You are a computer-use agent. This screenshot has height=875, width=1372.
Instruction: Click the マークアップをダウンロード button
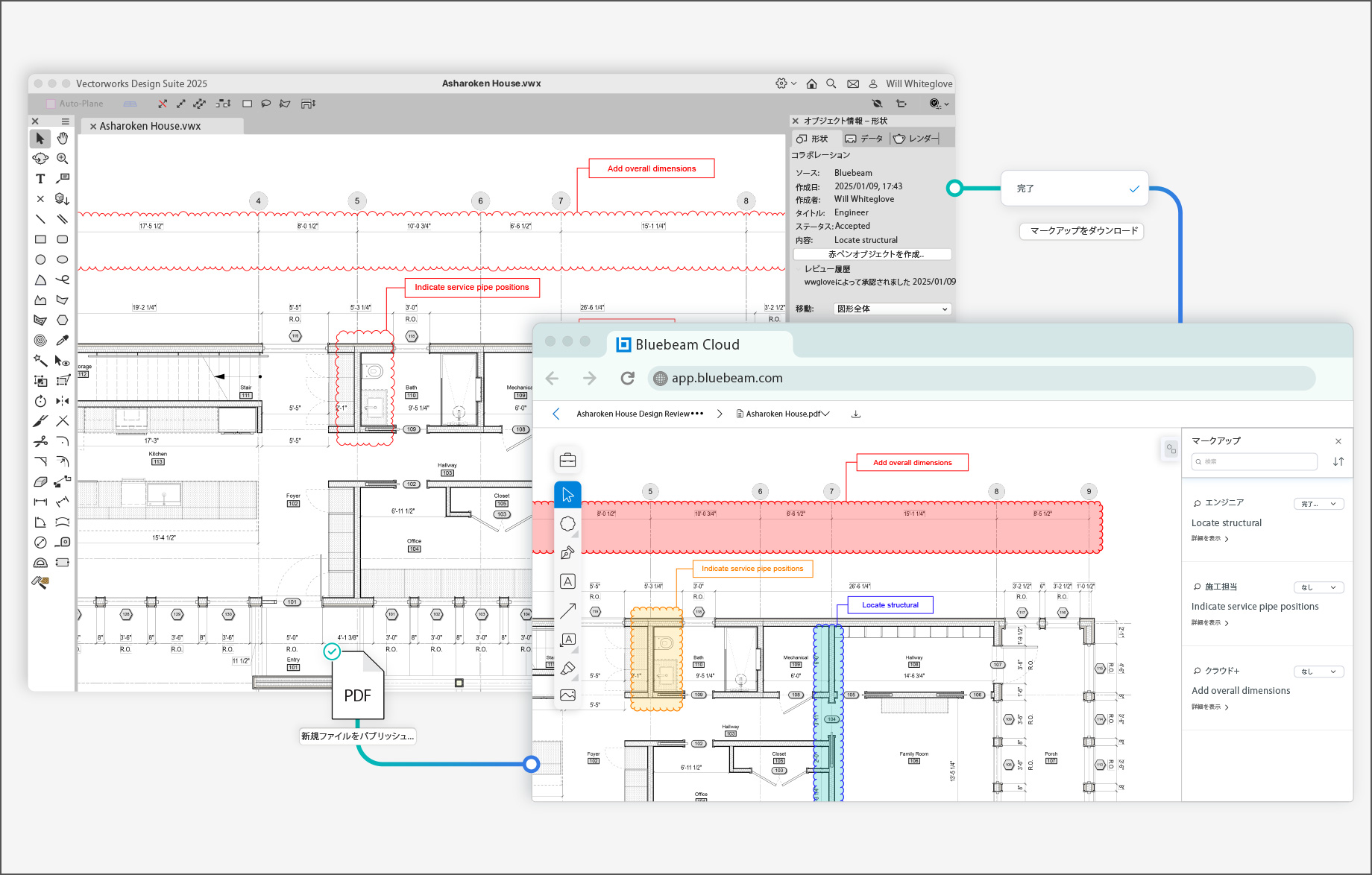point(1082,231)
